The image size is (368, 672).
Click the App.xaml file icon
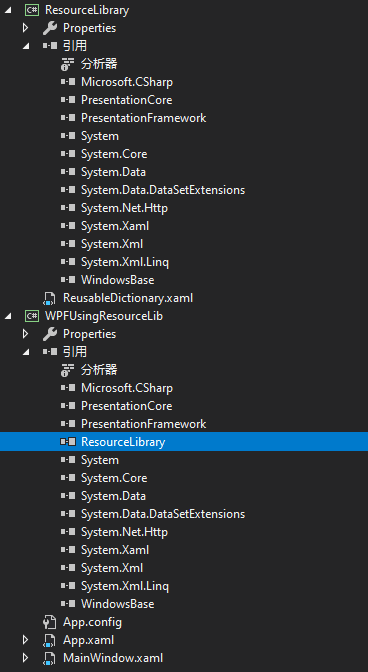(50, 640)
